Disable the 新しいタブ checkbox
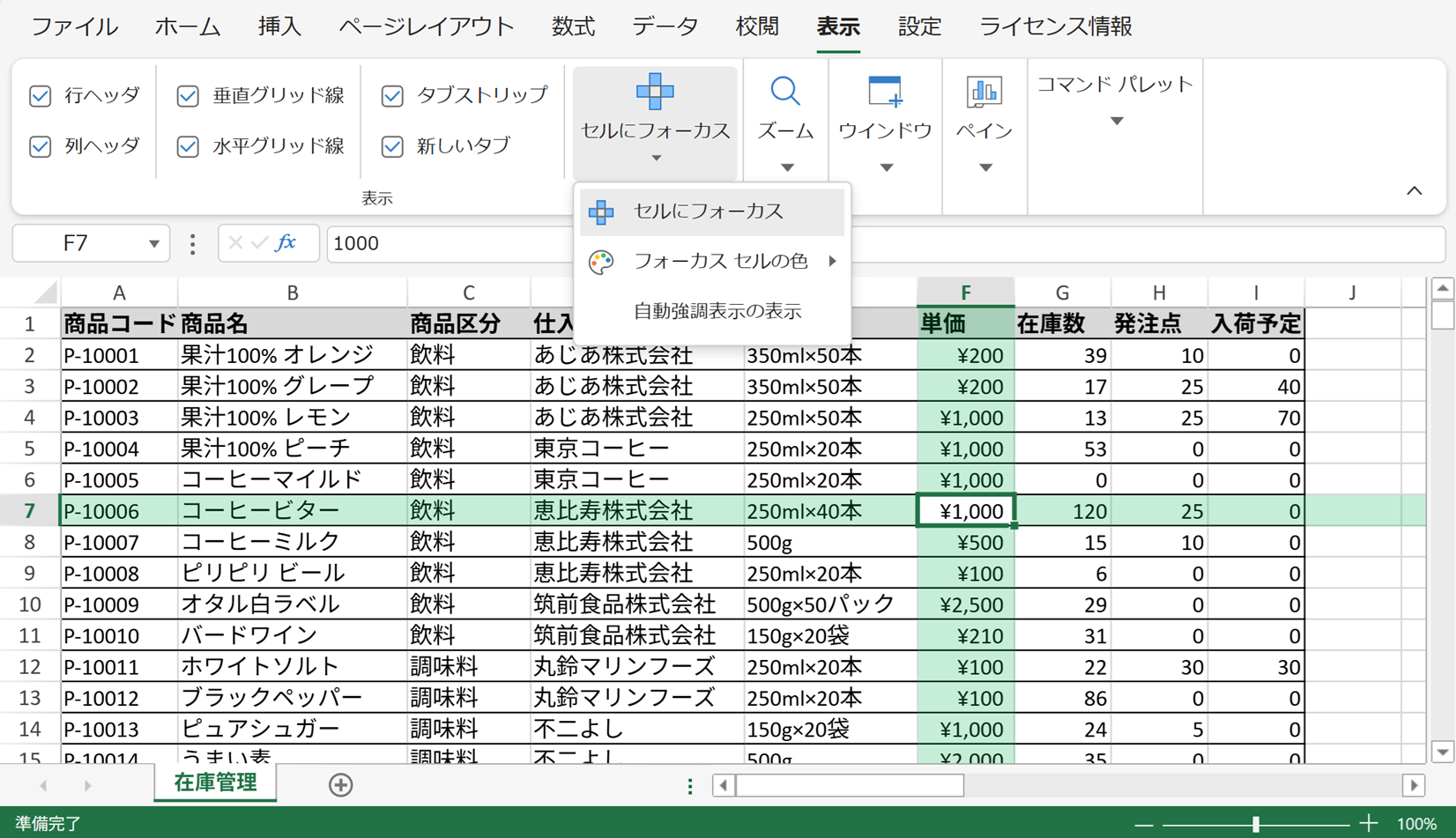 [x=392, y=146]
